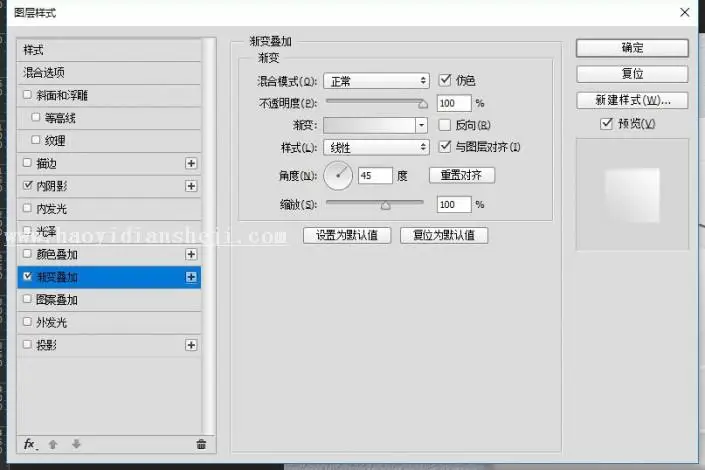The height and width of the screenshot is (470, 705).
Task: Click the gradient color preview bar
Action: tap(369, 125)
